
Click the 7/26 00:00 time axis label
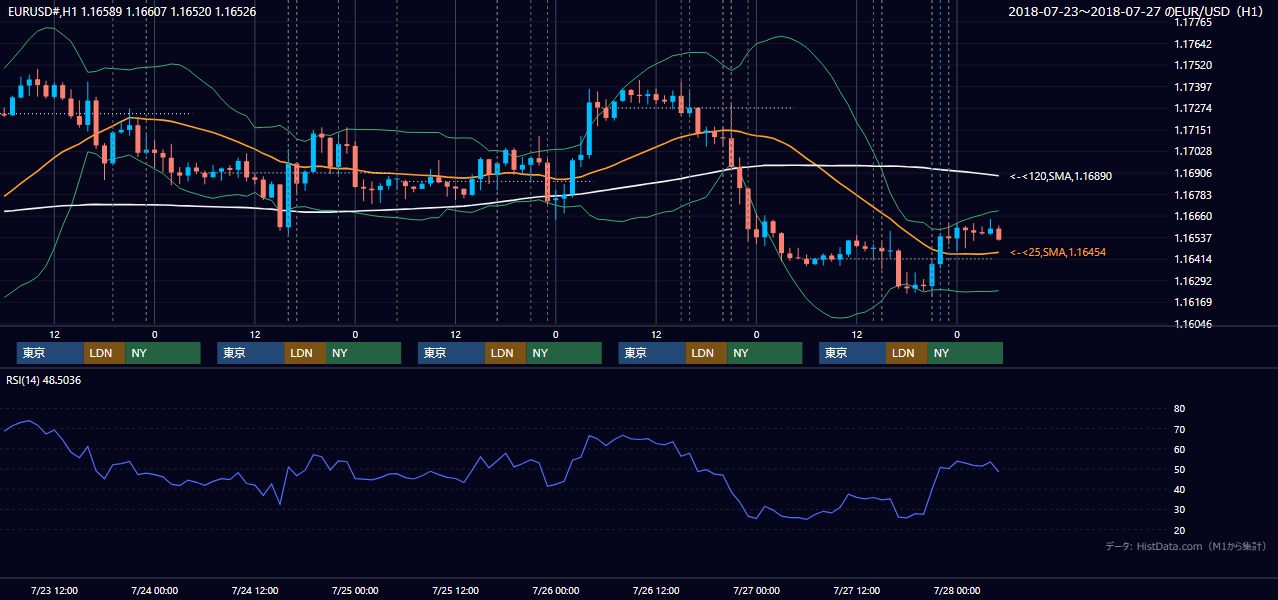click(556, 590)
